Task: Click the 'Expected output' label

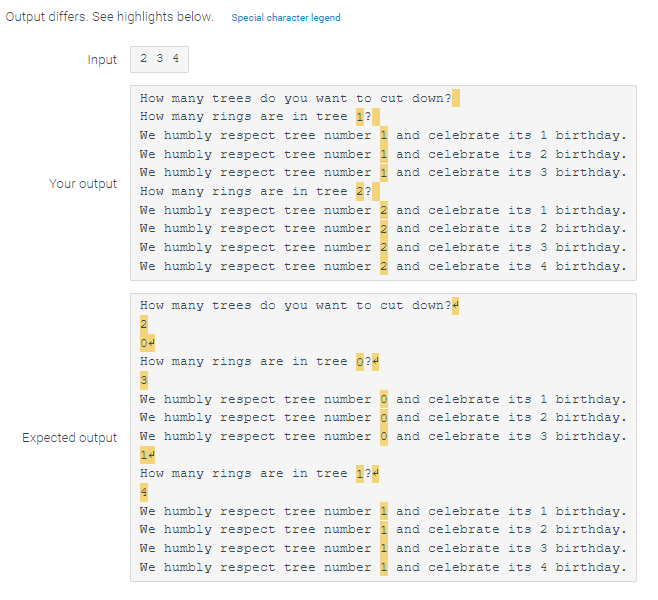Action: pyautogui.click(x=70, y=438)
